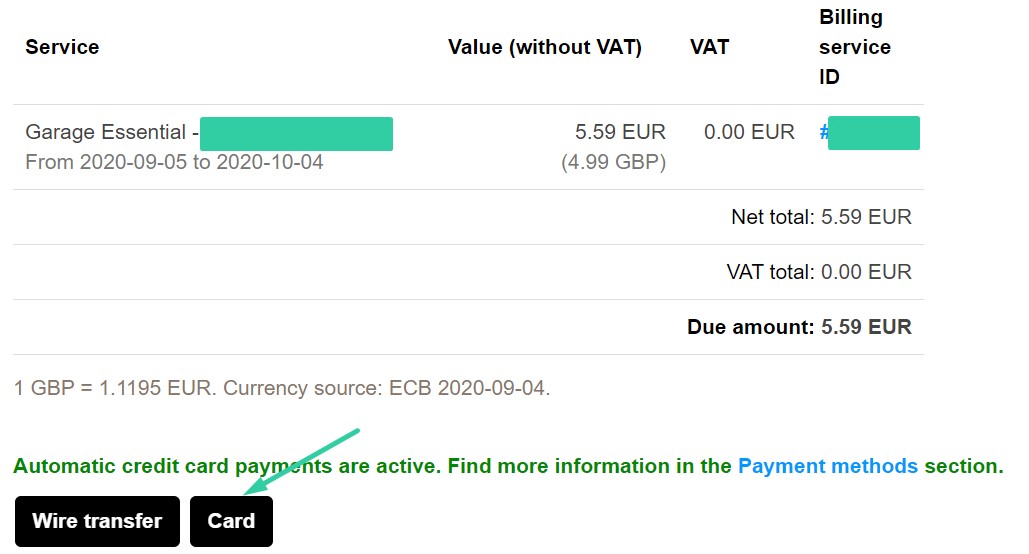1029x554 pixels.
Task: Select the Due amount total
Action: click(x=799, y=327)
